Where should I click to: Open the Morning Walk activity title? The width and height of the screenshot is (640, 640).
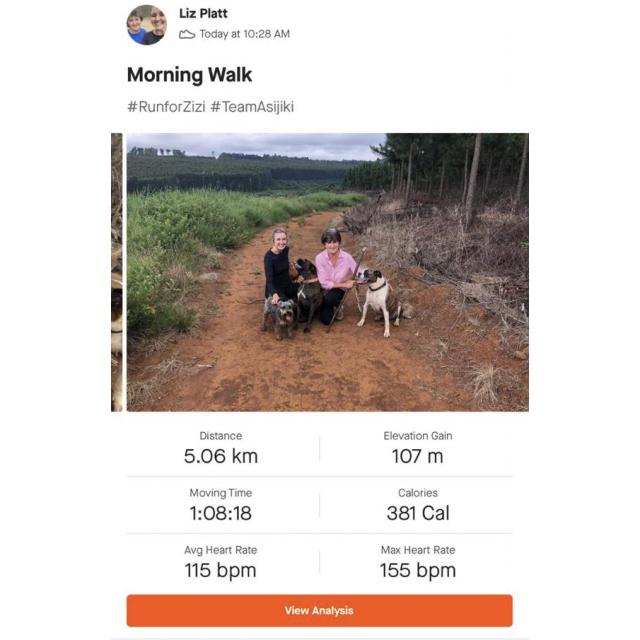click(x=189, y=75)
